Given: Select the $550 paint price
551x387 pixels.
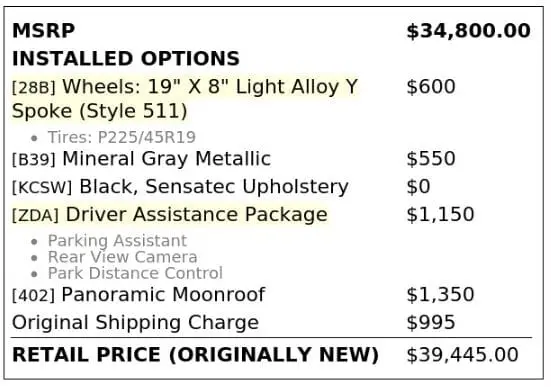Looking at the screenshot, I should tap(431, 159).
